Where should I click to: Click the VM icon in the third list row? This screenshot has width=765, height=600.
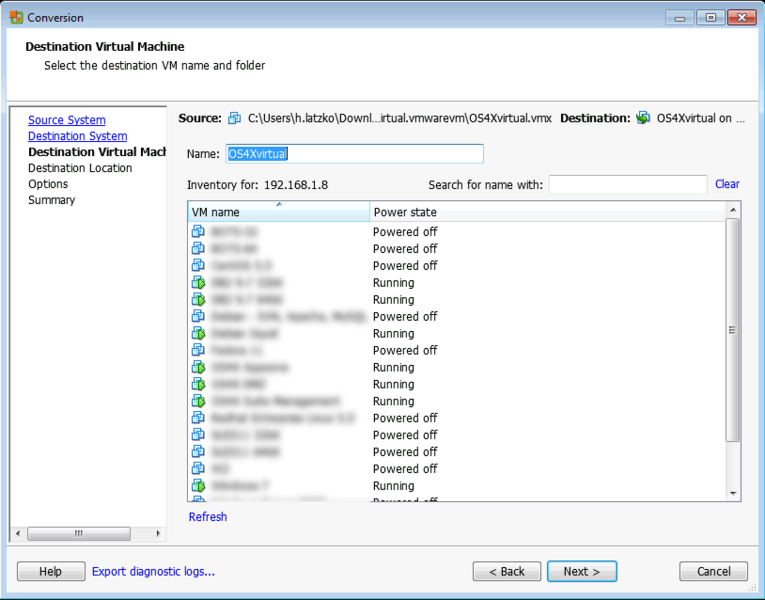(198, 266)
